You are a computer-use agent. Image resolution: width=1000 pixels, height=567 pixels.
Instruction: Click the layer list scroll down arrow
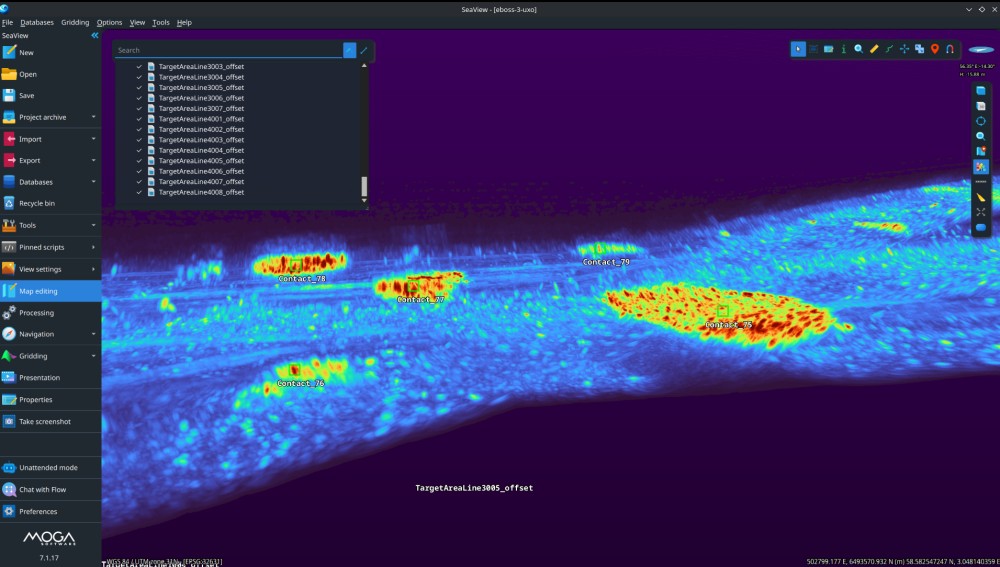[364, 200]
